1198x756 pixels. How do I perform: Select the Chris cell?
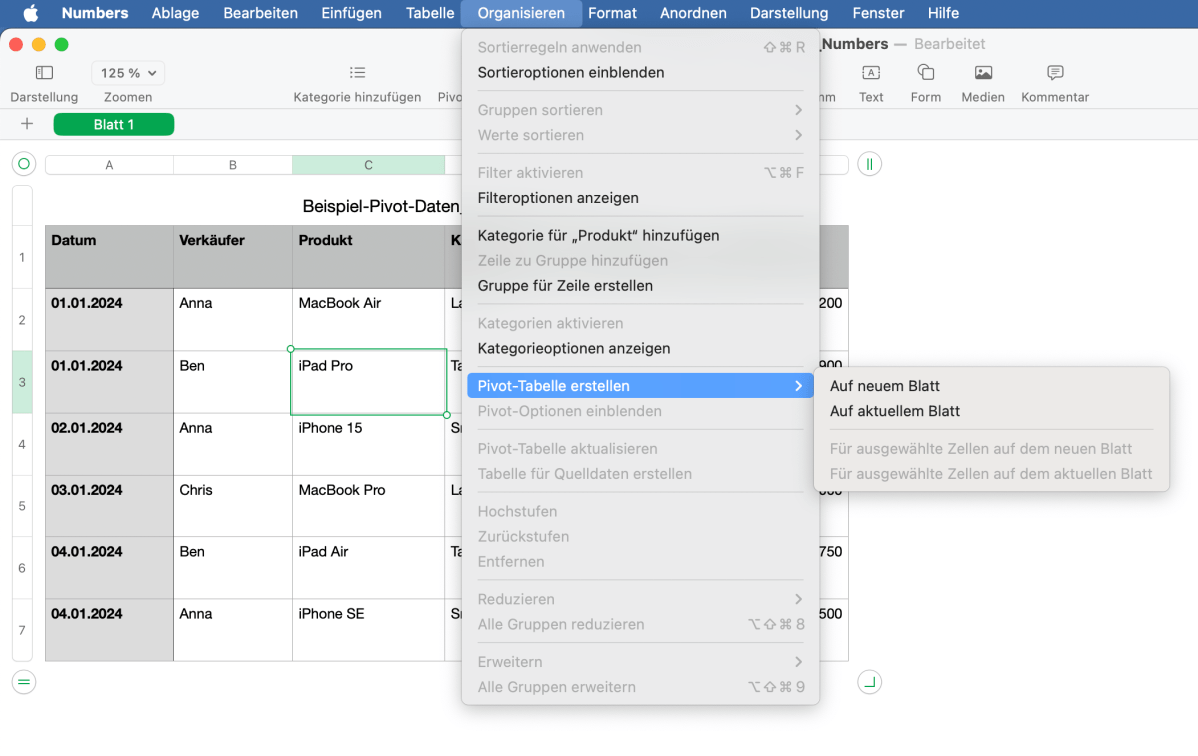coord(233,506)
